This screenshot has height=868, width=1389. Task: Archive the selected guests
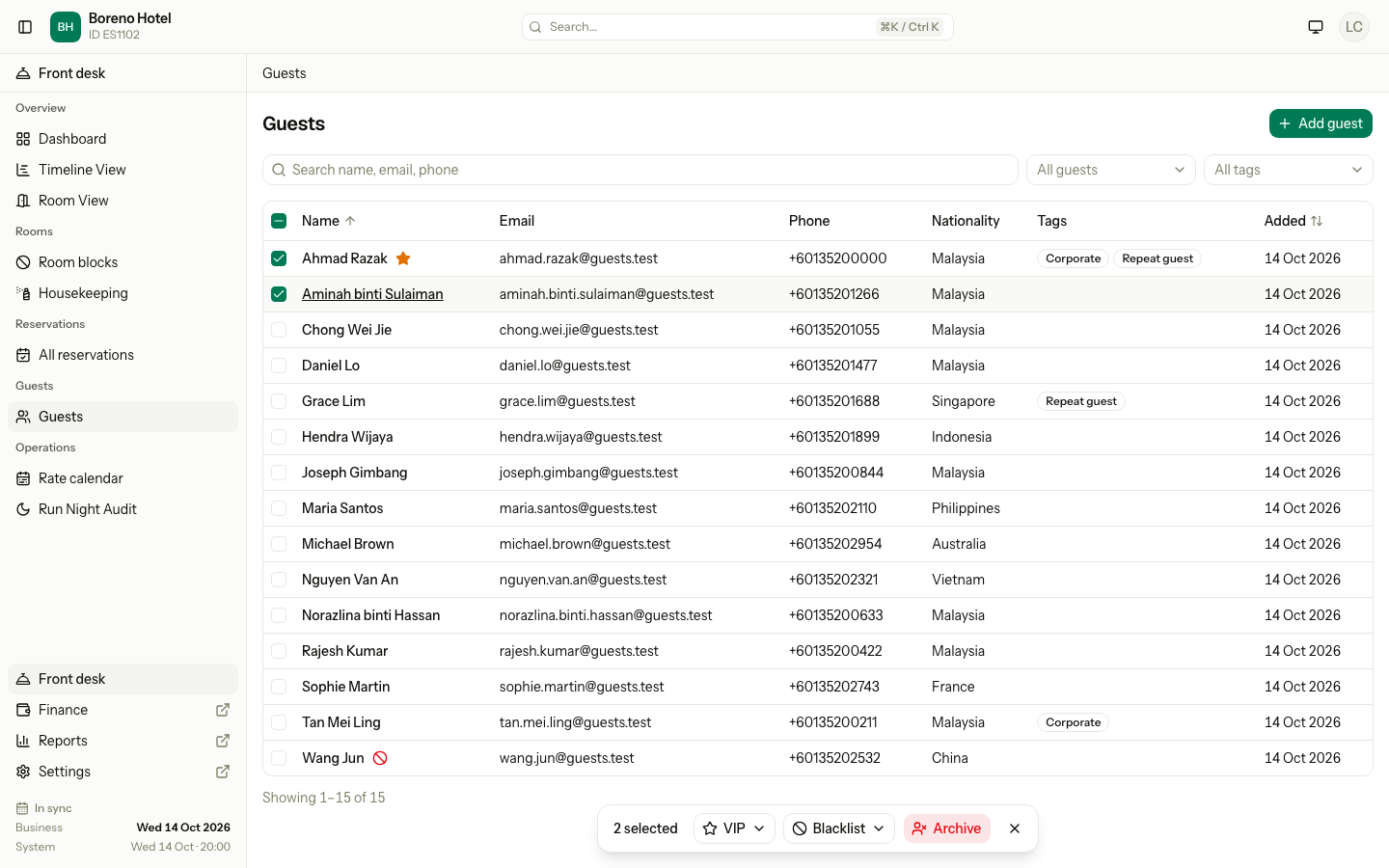(947, 828)
